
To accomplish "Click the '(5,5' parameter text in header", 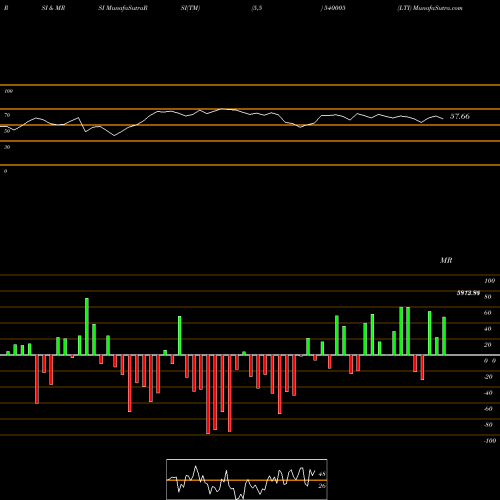I will tap(257, 8).
